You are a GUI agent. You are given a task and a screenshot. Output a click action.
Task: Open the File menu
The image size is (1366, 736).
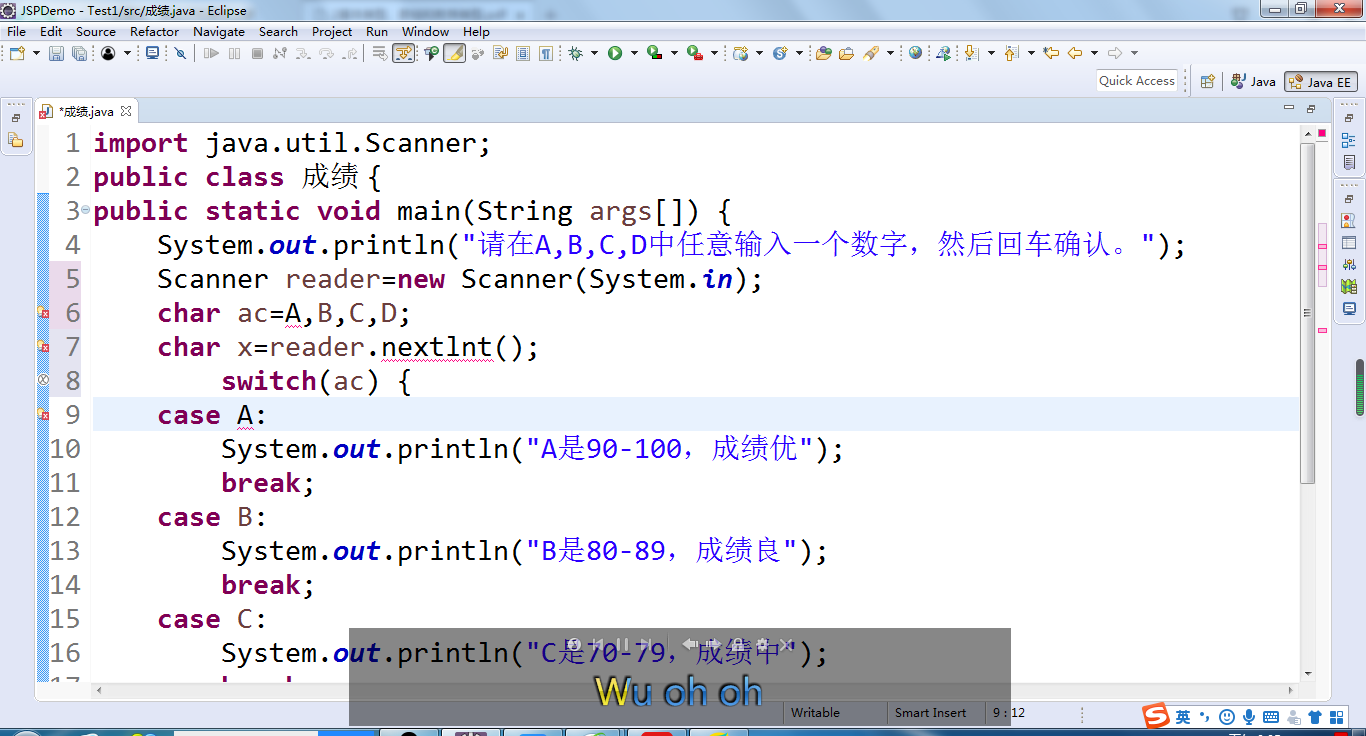coord(16,31)
